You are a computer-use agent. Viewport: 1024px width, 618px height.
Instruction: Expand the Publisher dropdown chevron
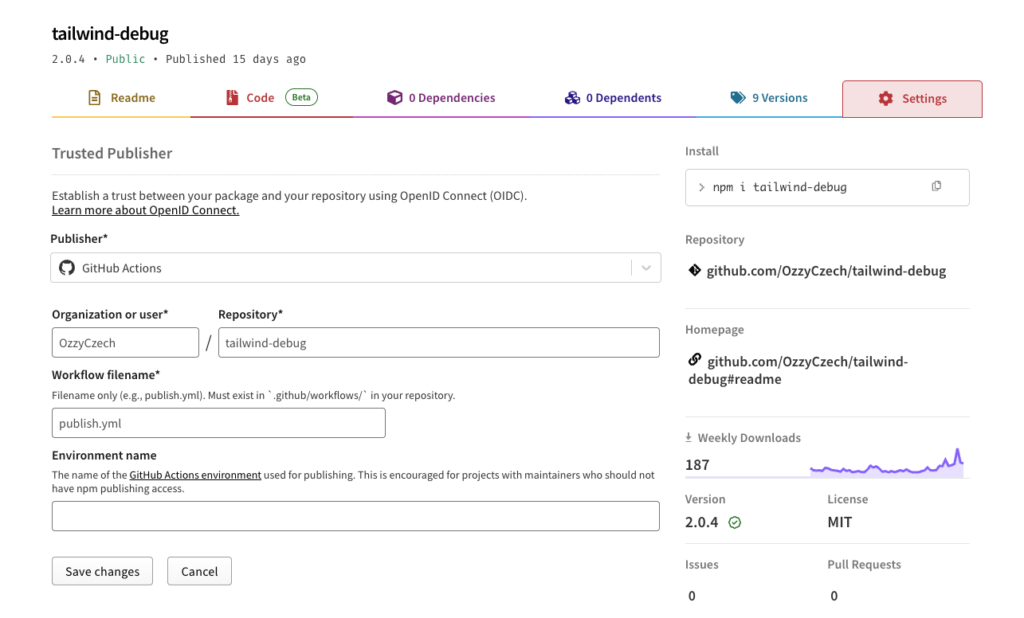coord(646,268)
